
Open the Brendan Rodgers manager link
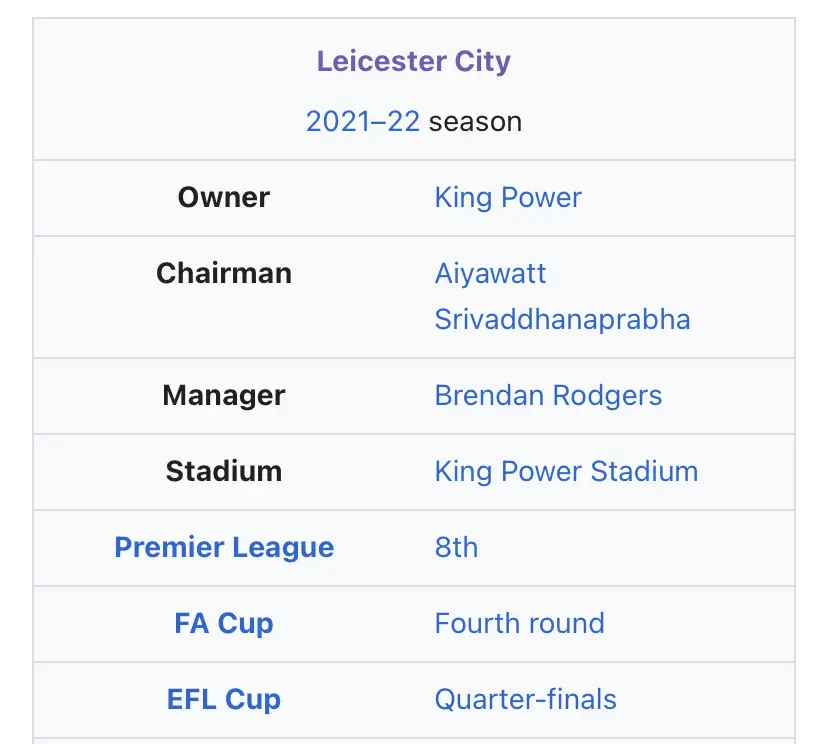click(548, 395)
